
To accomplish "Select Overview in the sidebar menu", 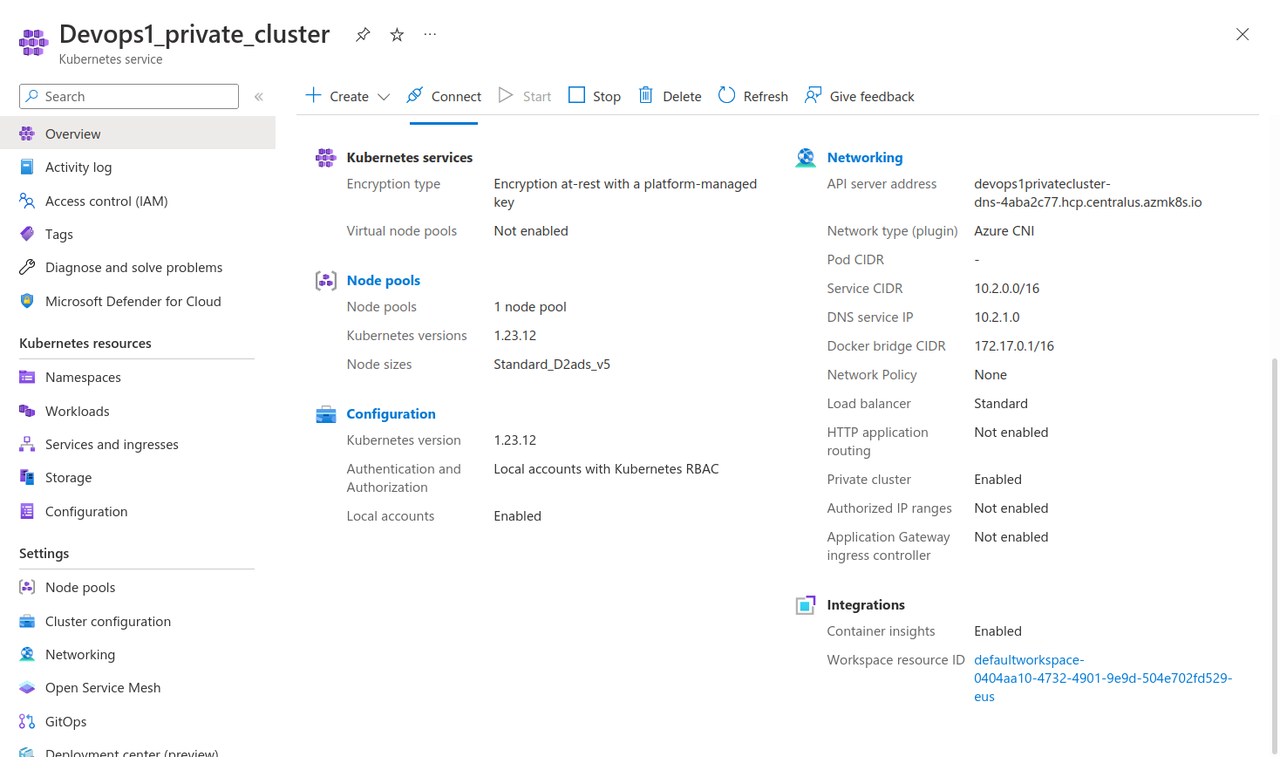I will pos(138,133).
